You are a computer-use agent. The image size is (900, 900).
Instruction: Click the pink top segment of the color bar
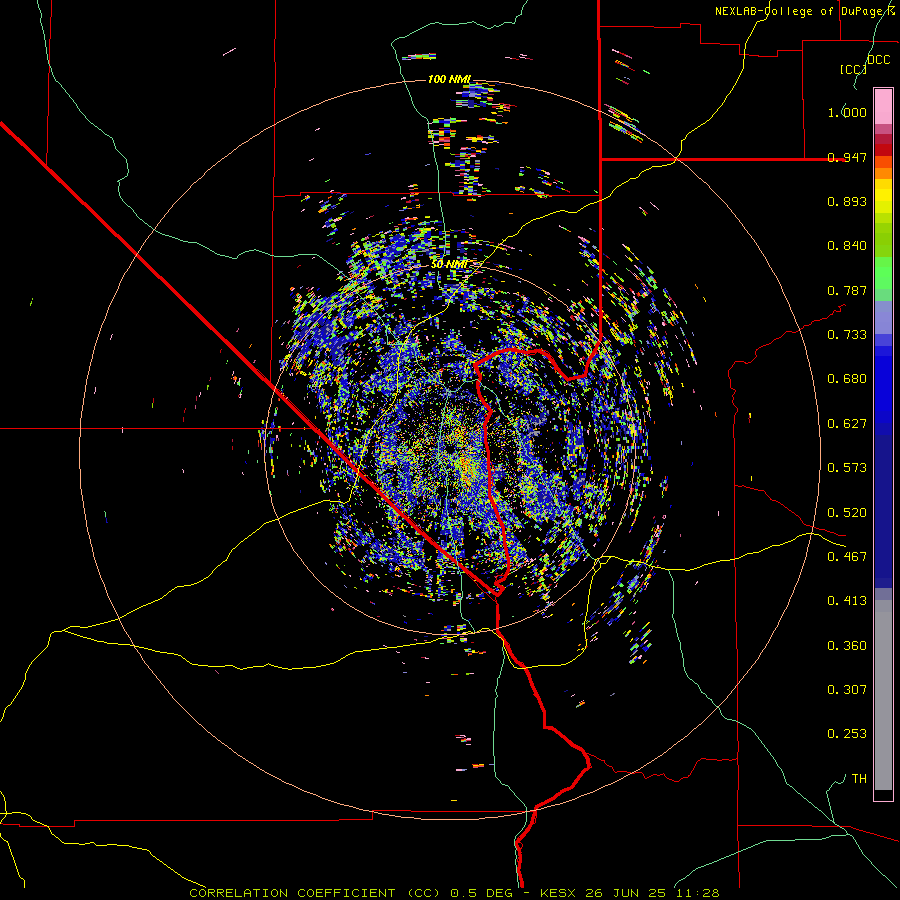pyautogui.click(x=883, y=106)
